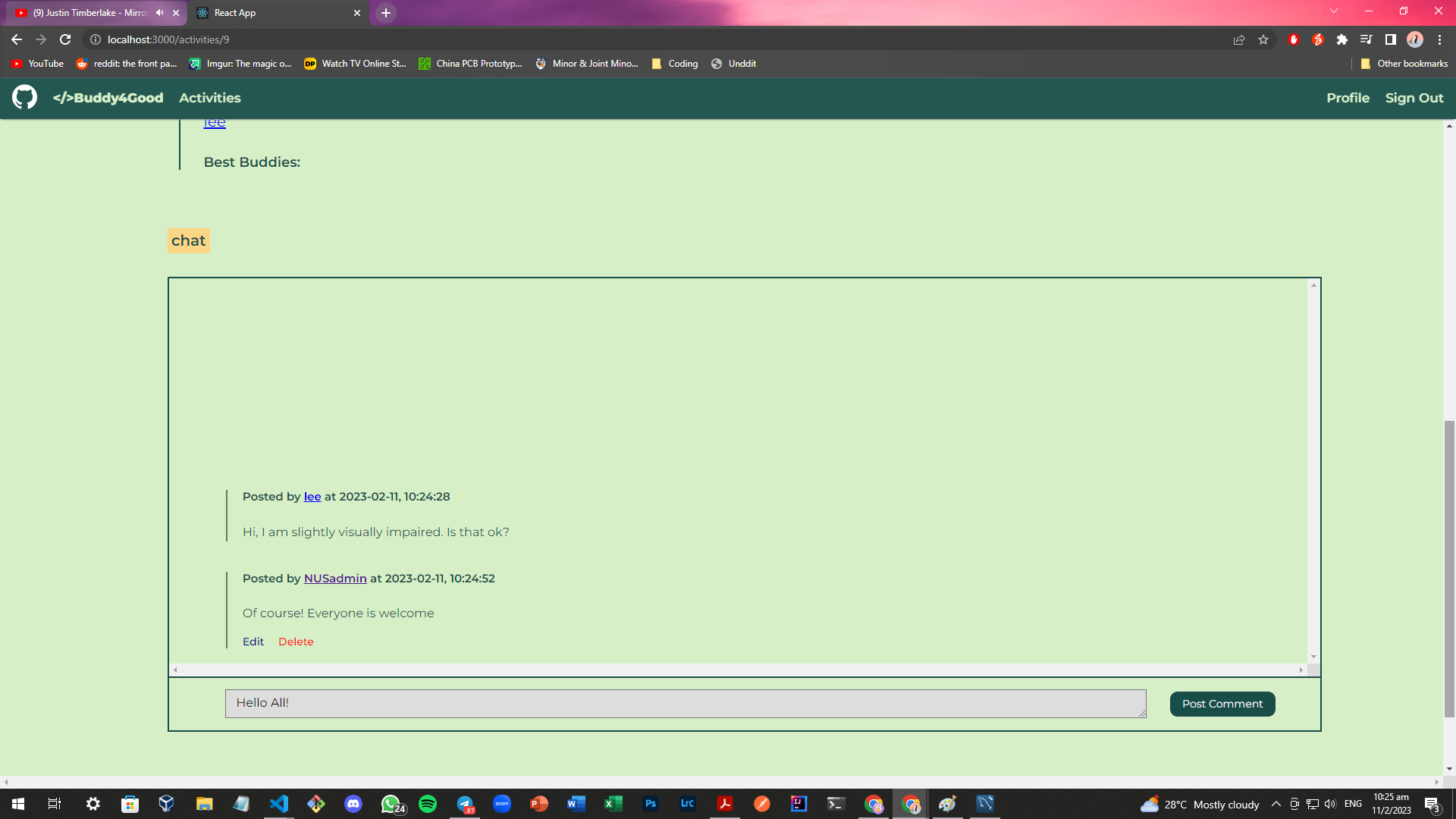Click the page vertical scrollbar thumb
The image size is (1456, 819).
pyautogui.click(x=1449, y=569)
